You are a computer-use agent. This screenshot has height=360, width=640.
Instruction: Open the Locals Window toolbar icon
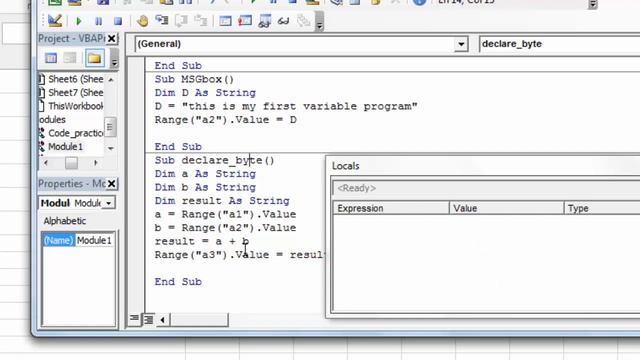(225, 21)
